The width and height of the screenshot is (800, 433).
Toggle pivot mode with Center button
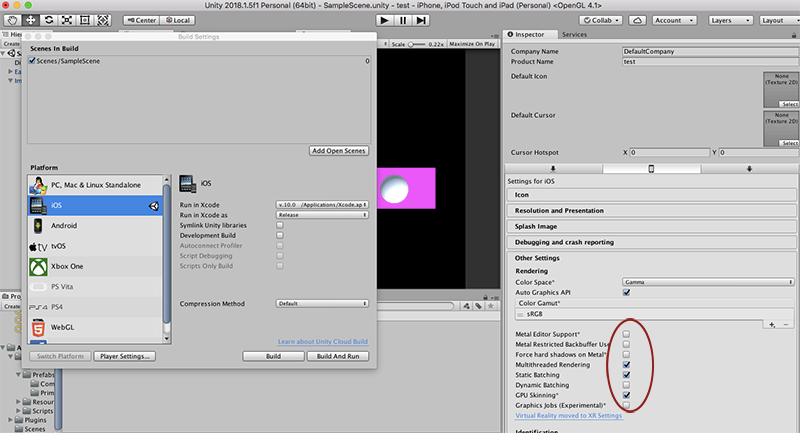coord(141,20)
